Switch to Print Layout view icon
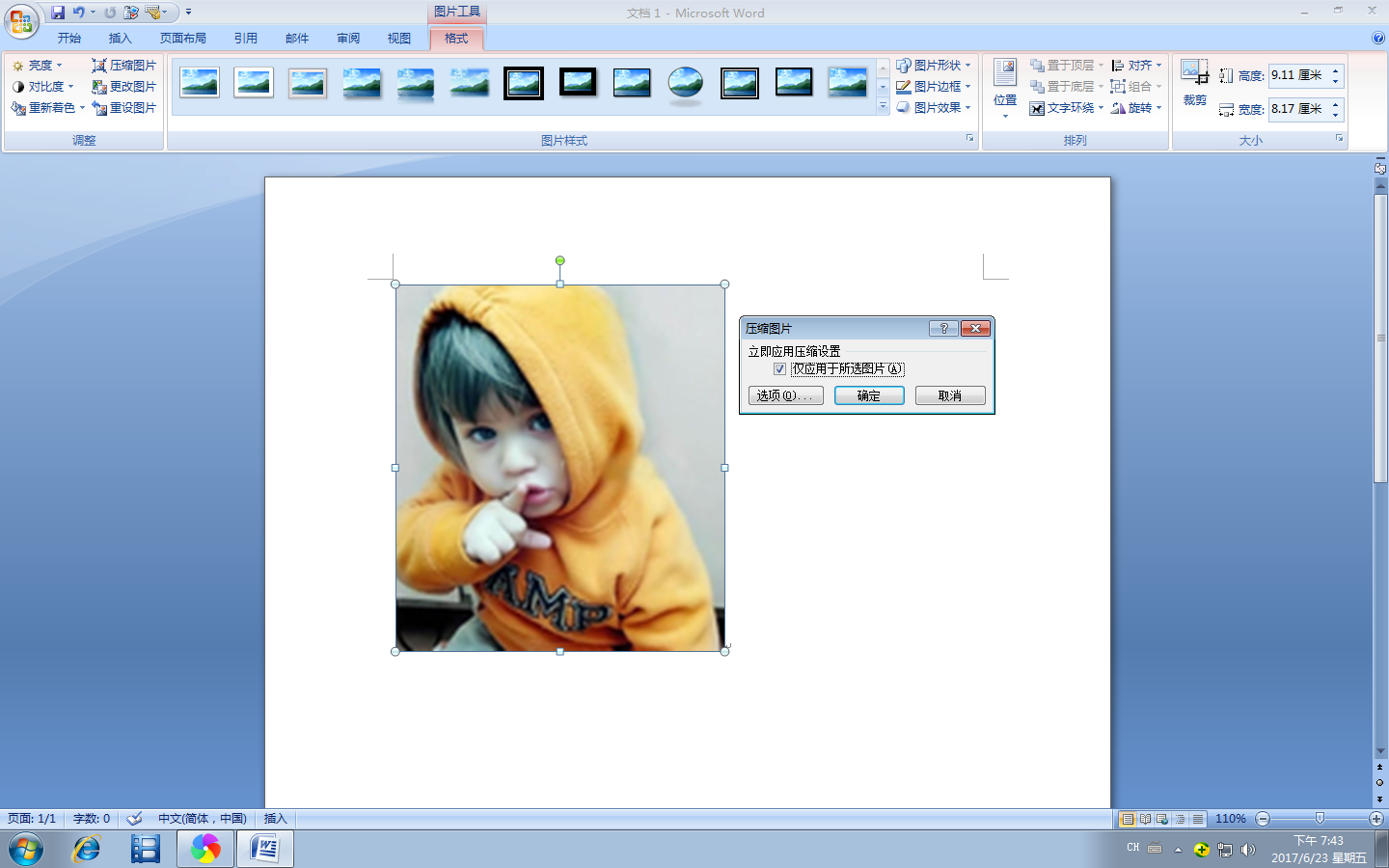This screenshot has width=1389, height=868. click(x=1127, y=819)
